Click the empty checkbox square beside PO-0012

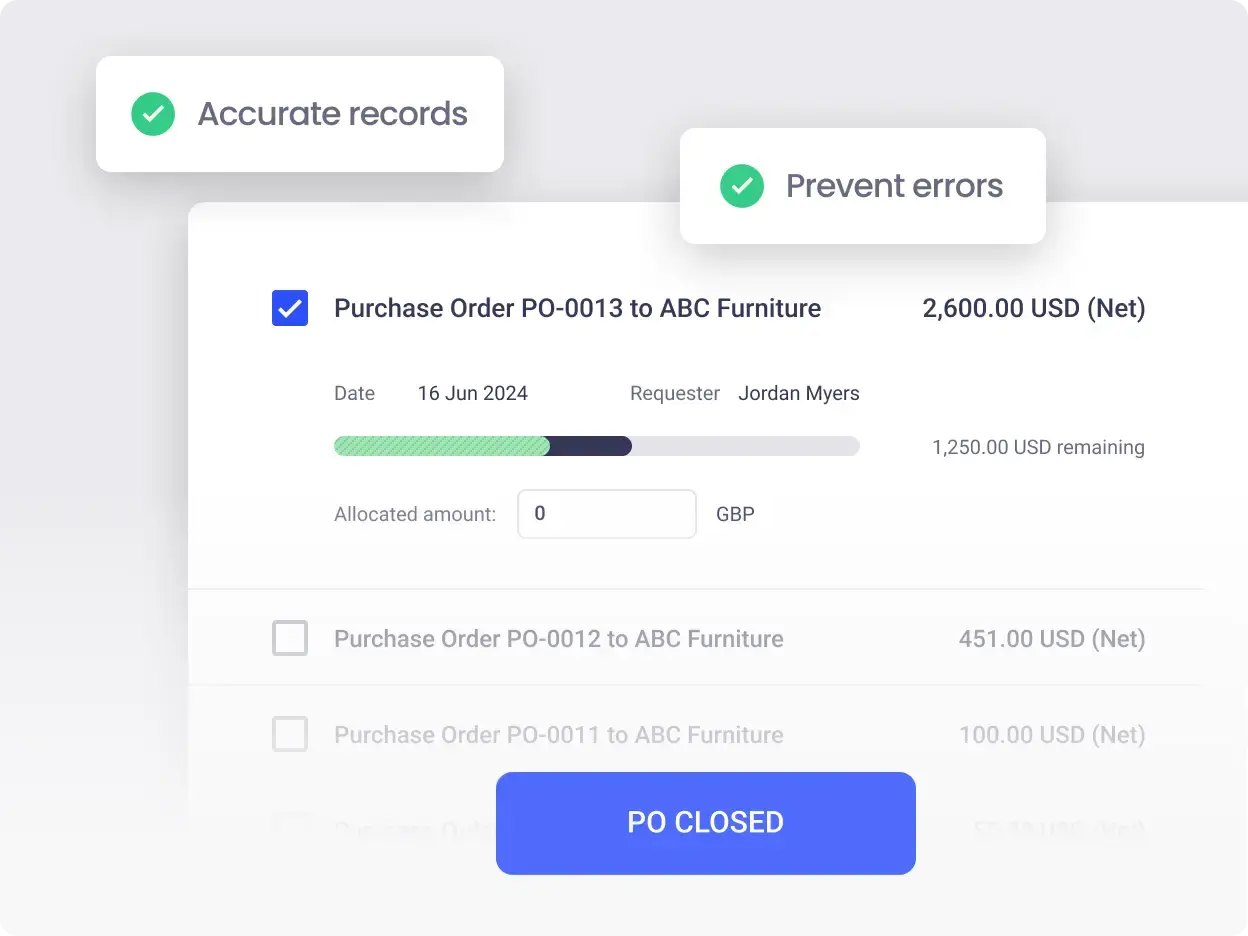[x=289, y=638]
